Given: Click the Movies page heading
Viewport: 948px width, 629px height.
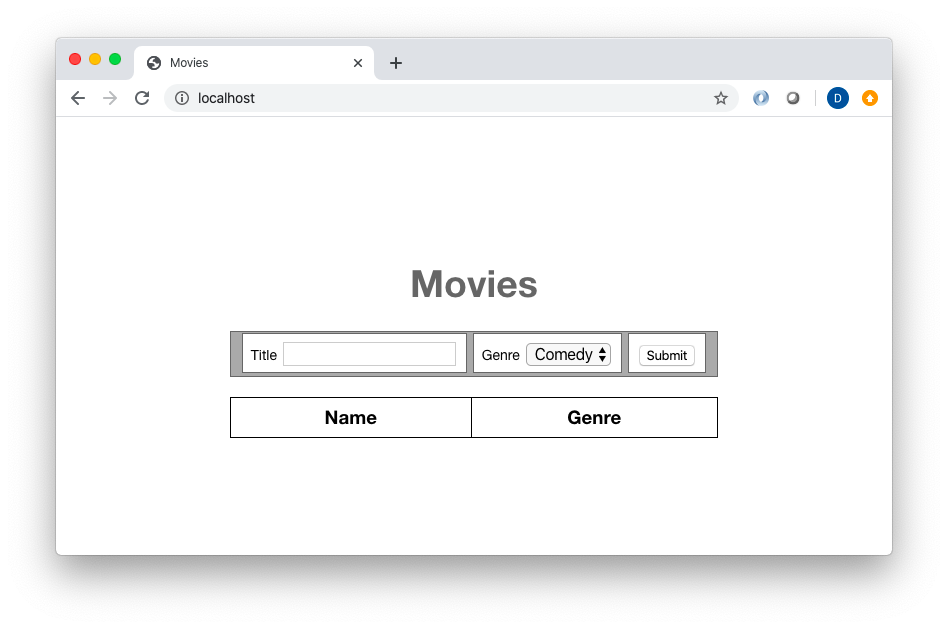Looking at the screenshot, I should tap(474, 284).
